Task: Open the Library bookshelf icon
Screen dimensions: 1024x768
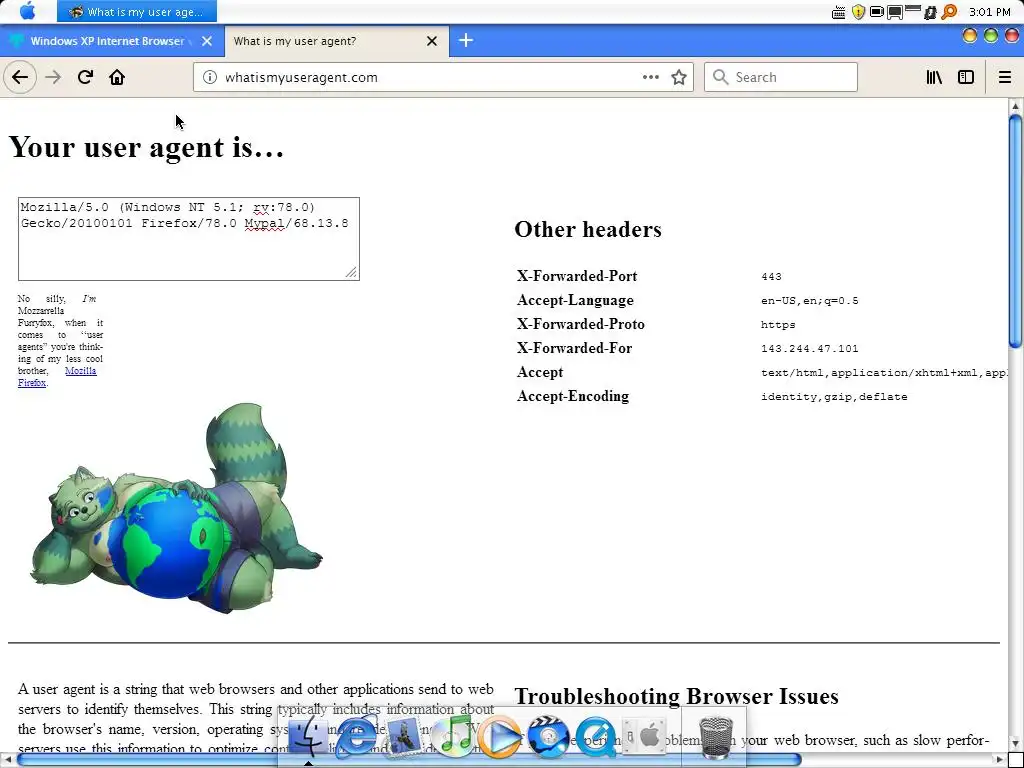Action: tap(934, 77)
